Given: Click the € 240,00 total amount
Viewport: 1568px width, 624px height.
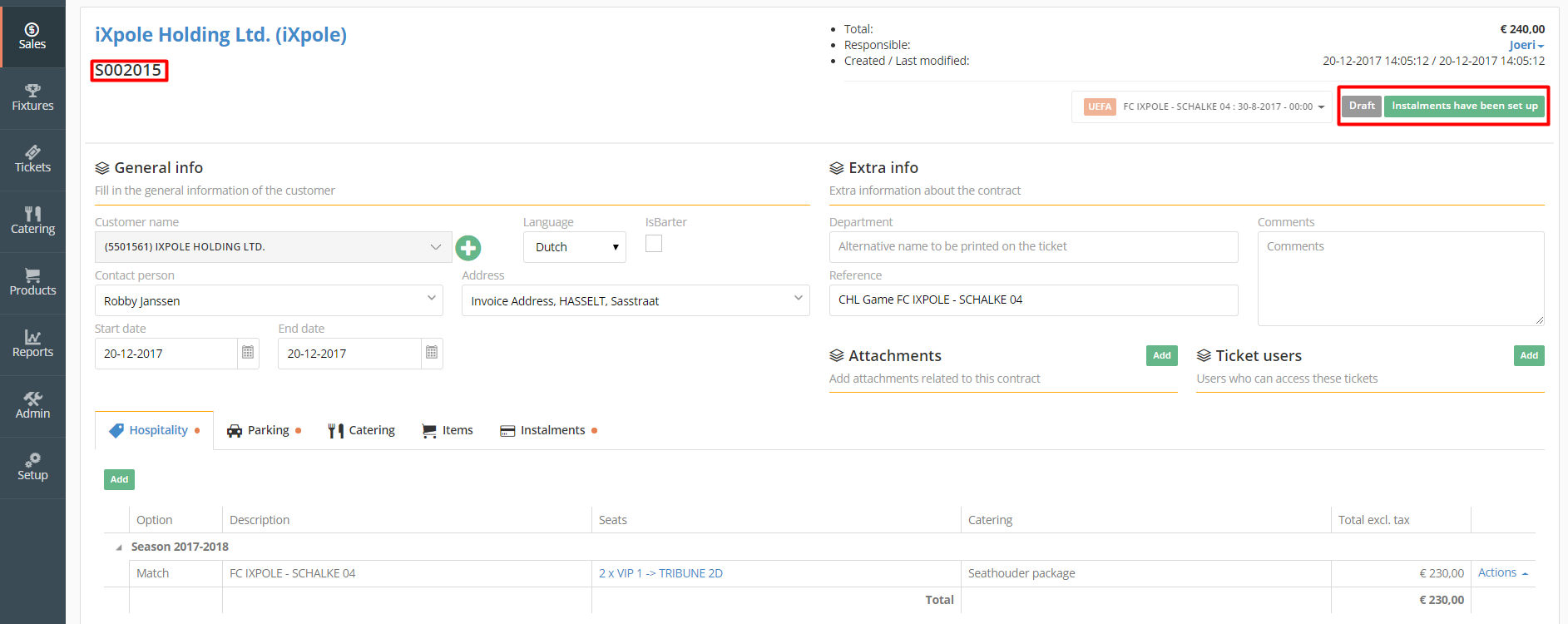Looking at the screenshot, I should pyautogui.click(x=1522, y=29).
